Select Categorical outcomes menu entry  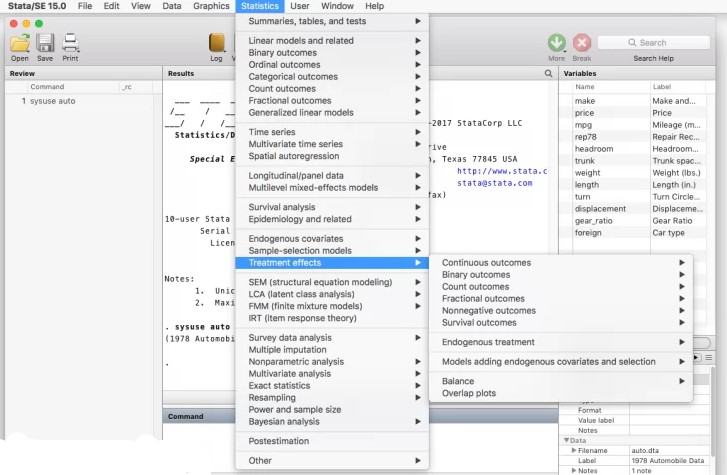pos(332,77)
